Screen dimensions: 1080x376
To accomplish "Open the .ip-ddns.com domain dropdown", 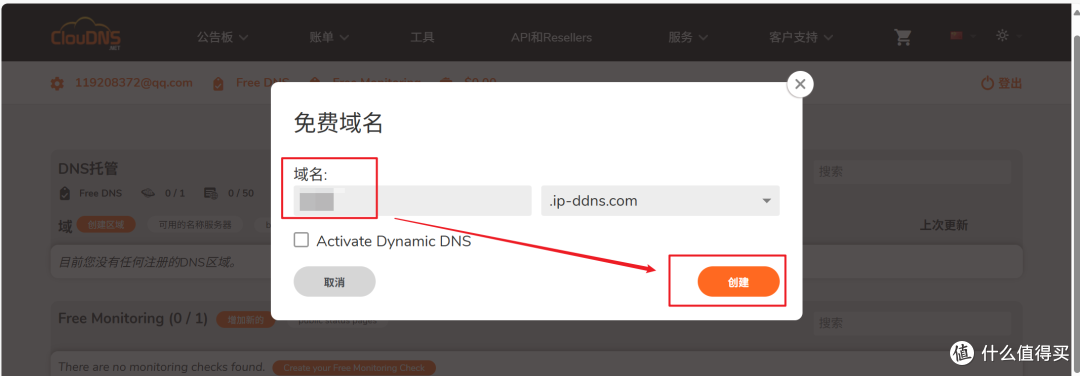I will pos(660,201).
